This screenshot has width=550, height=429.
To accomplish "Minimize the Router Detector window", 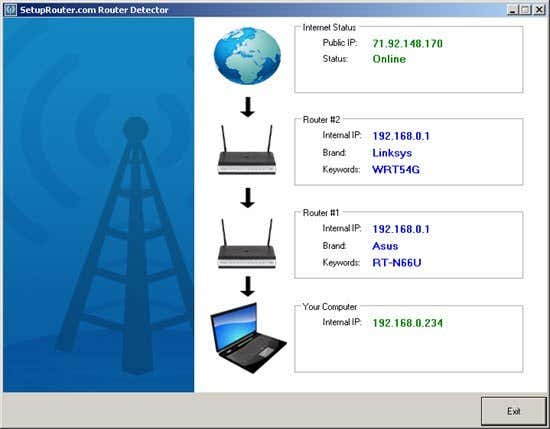I will click(x=513, y=9).
